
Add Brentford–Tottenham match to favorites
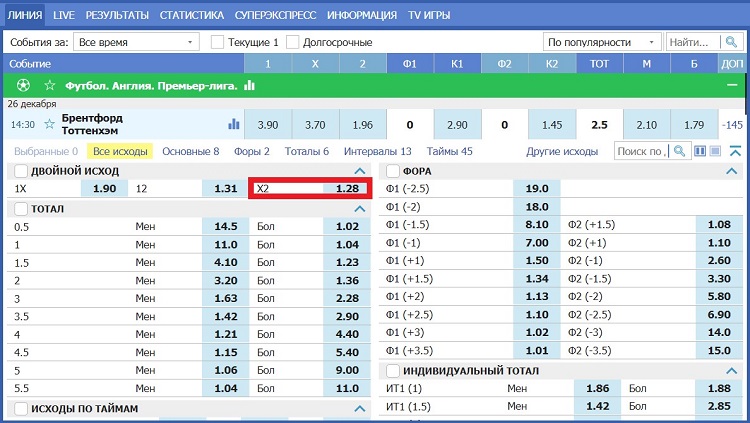pyautogui.click(x=49, y=125)
